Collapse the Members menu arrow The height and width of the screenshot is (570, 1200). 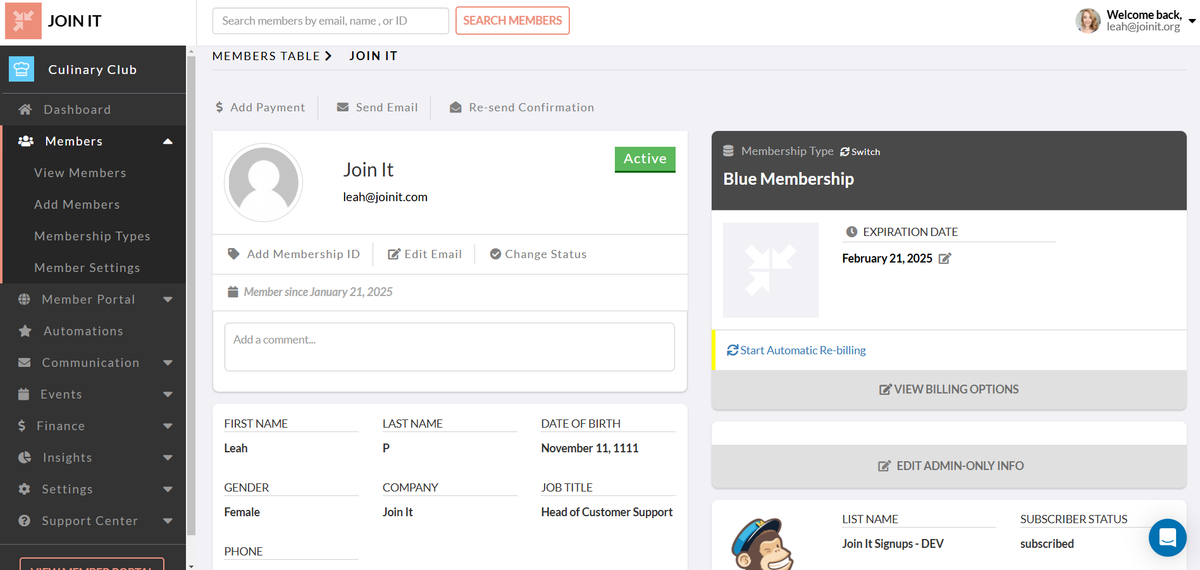(168, 141)
